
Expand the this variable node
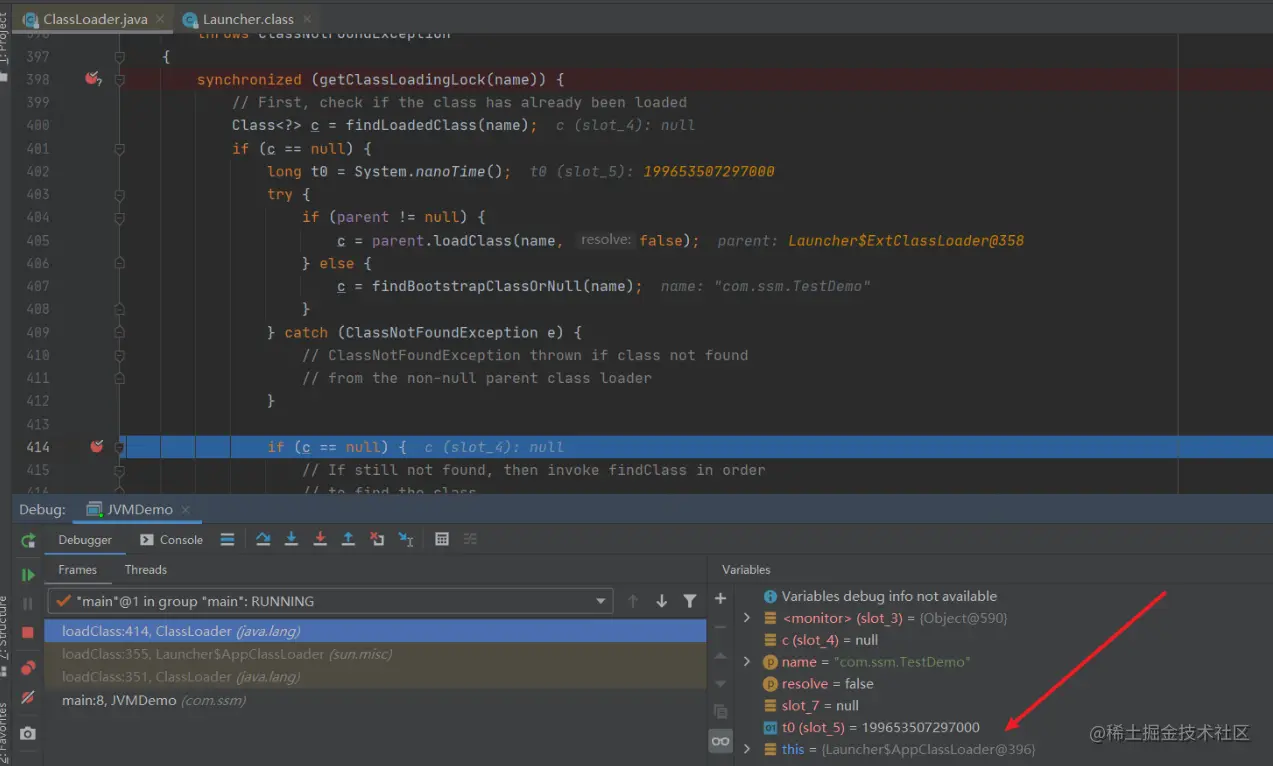point(747,749)
